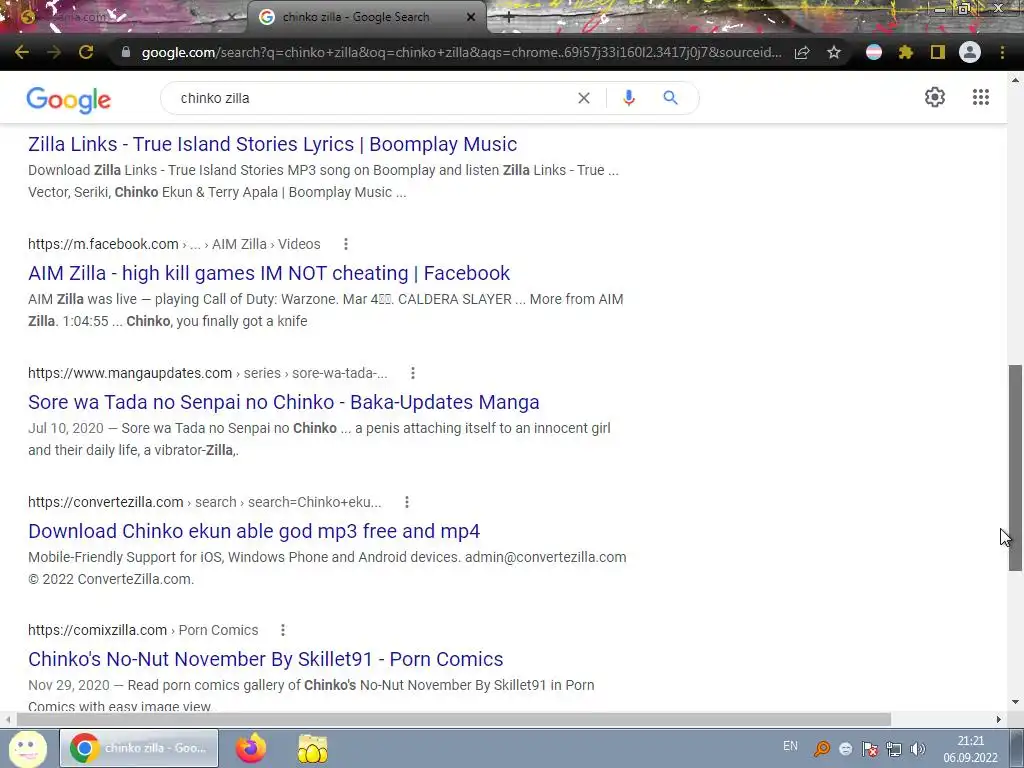Open Chrome three-dot menu
This screenshot has width=1024, height=768.
(x=1002, y=52)
